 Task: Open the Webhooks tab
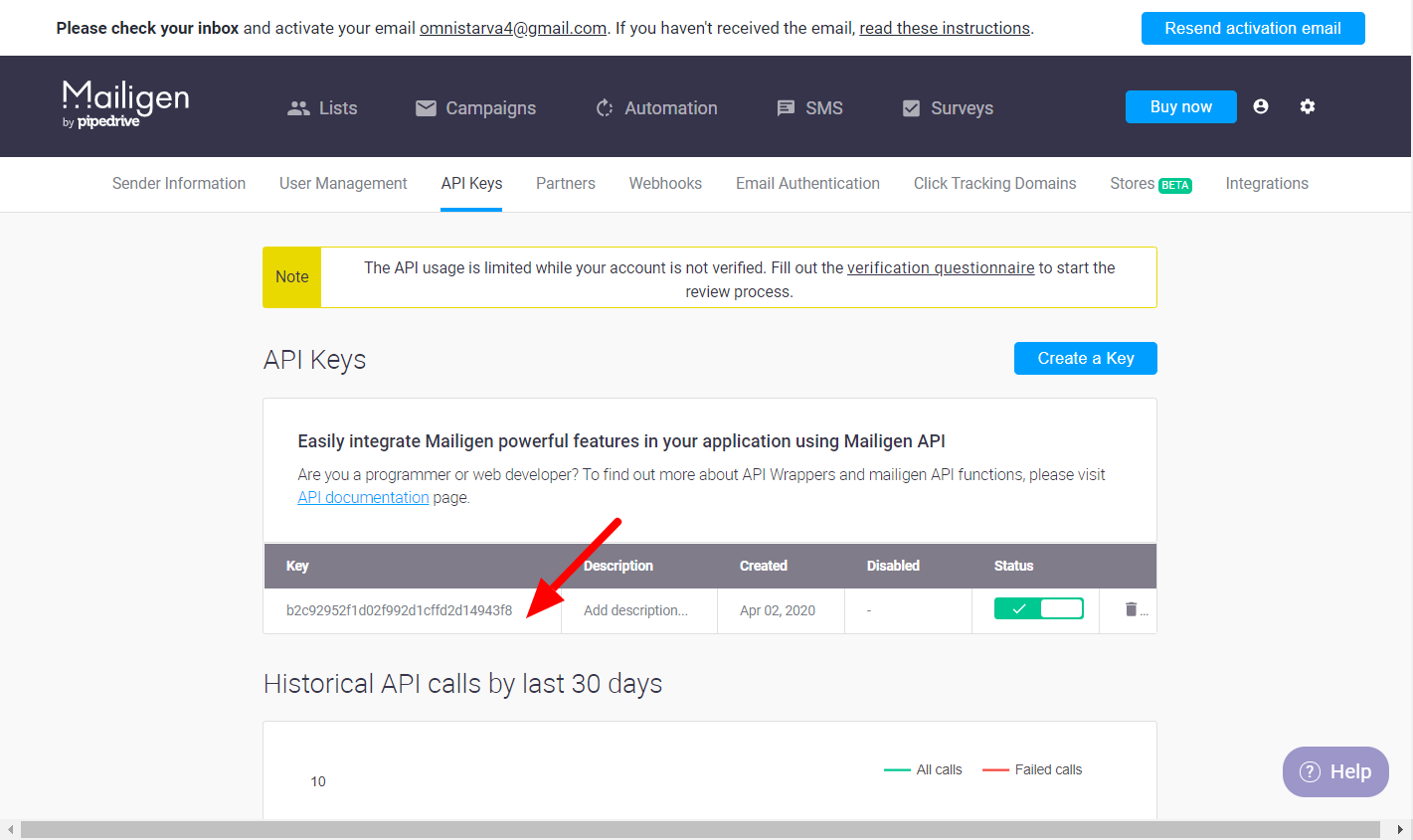[x=665, y=184]
